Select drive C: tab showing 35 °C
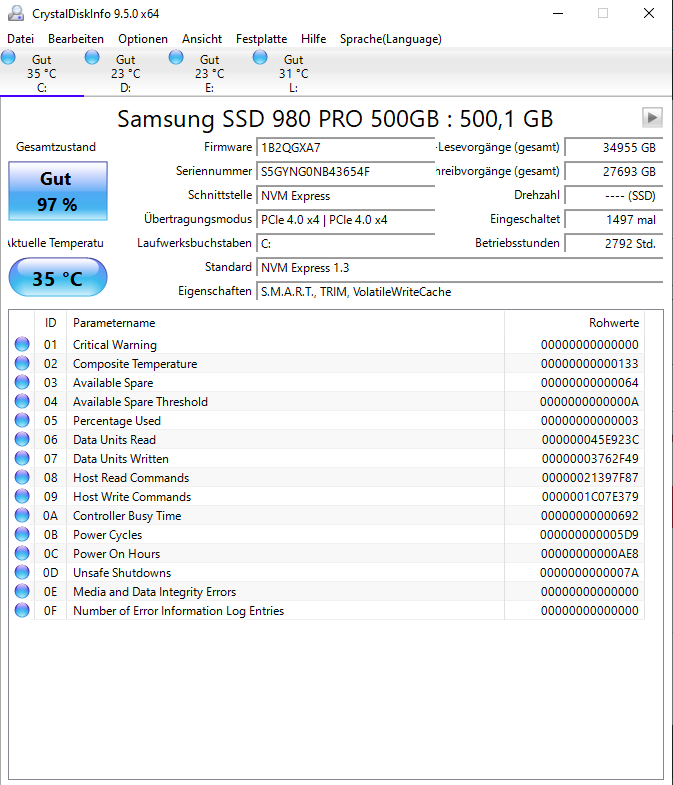The width and height of the screenshot is (673, 785). (42, 73)
